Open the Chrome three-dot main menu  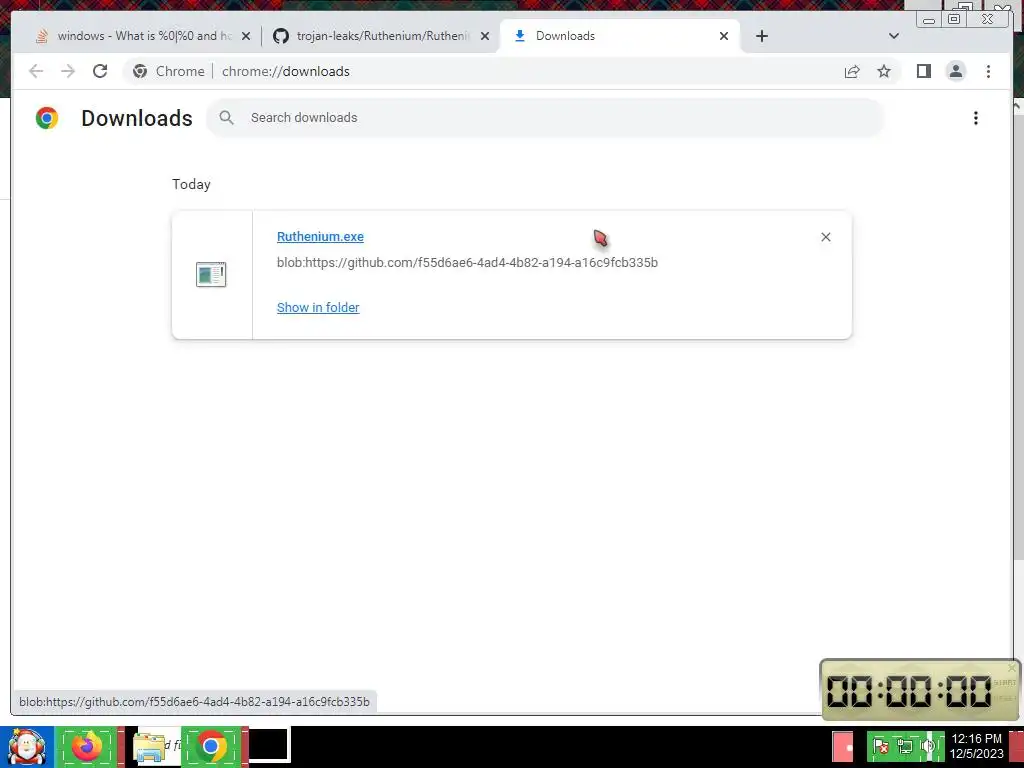pos(988,71)
